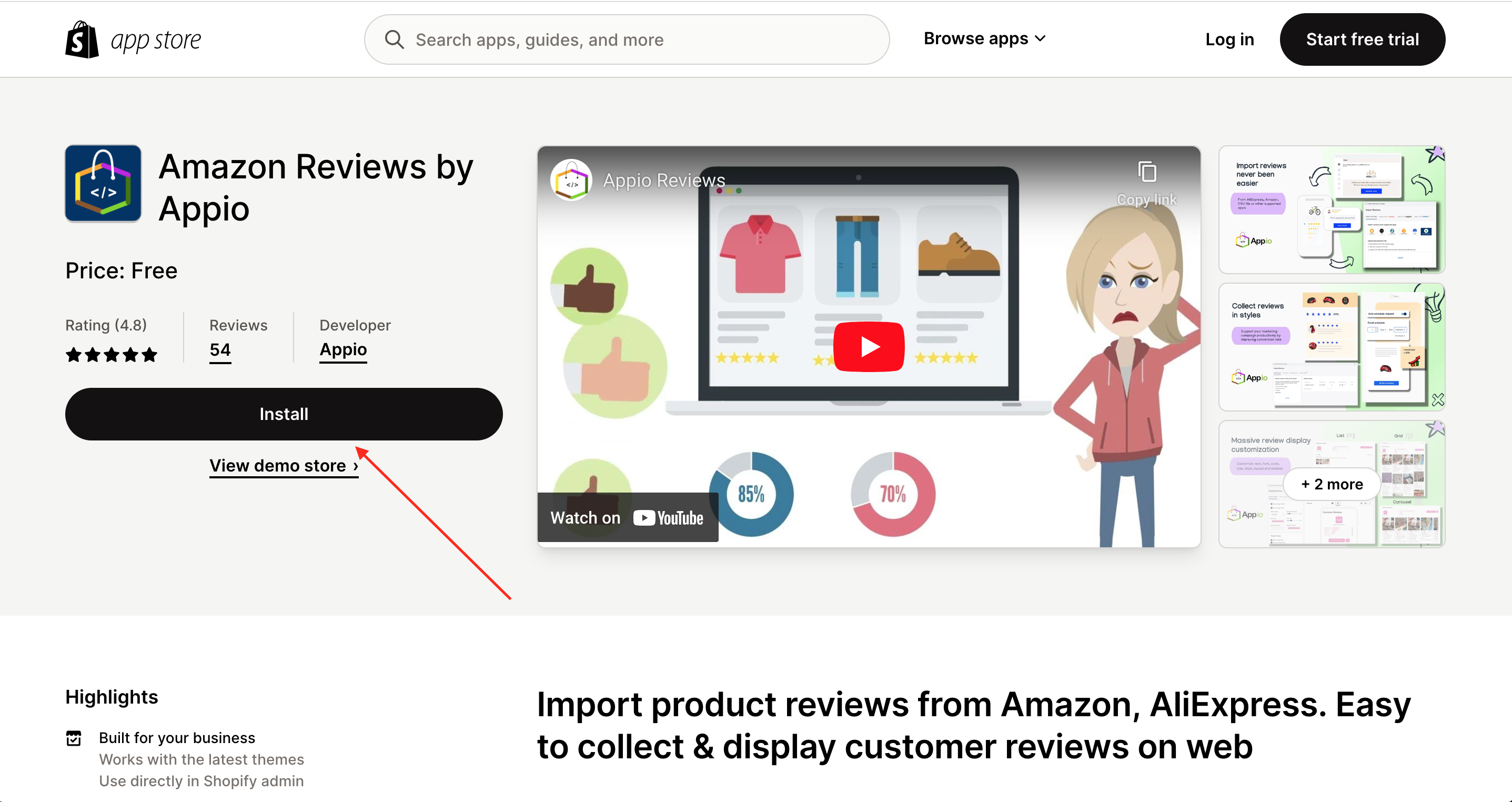Image resolution: width=1512 pixels, height=802 pixels.
Task: Select 'Works with the latest themes' text
Action: [x=201, y=759]
